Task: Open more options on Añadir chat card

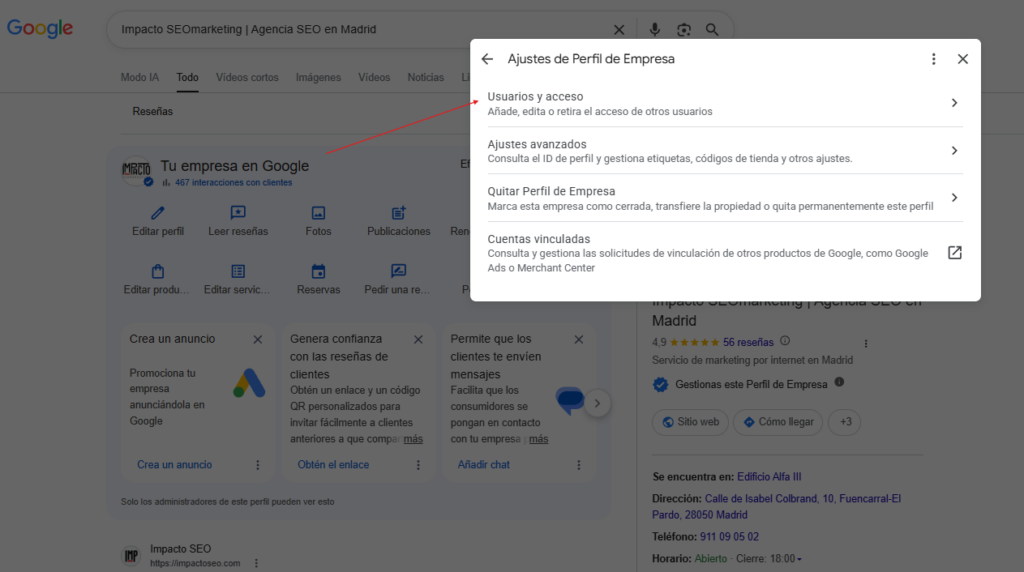Action: click(x=579, y=465)
